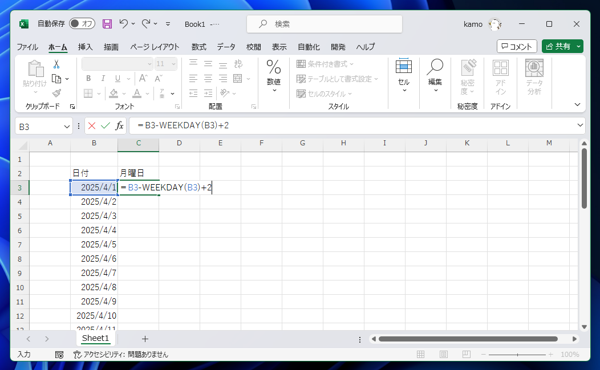Open Insert Function with the fx icon
The width and height of the screenshot is (600, 370).
(x=119, y=126)
